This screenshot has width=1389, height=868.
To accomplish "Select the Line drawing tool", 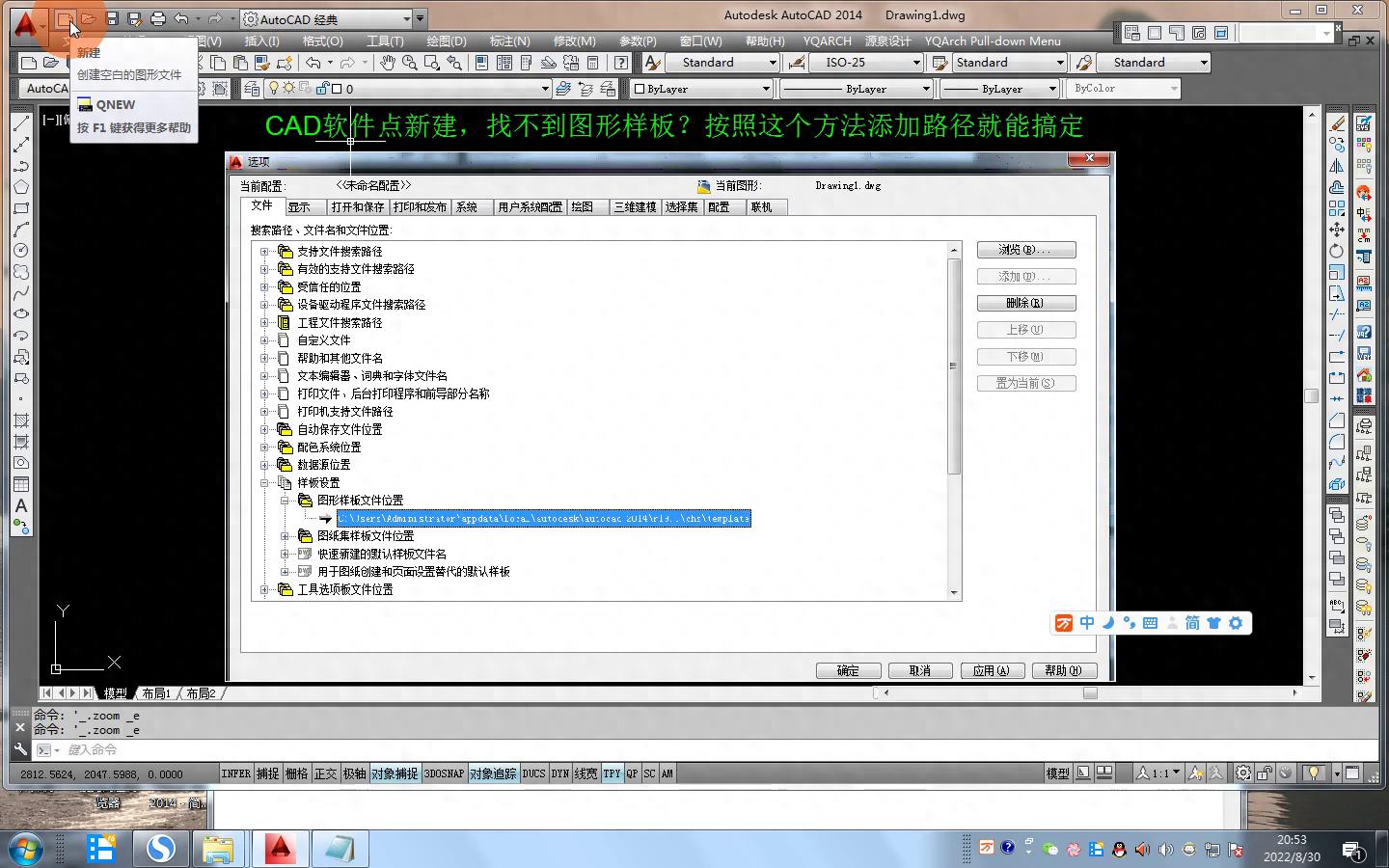I will click(x=20, y=124).
